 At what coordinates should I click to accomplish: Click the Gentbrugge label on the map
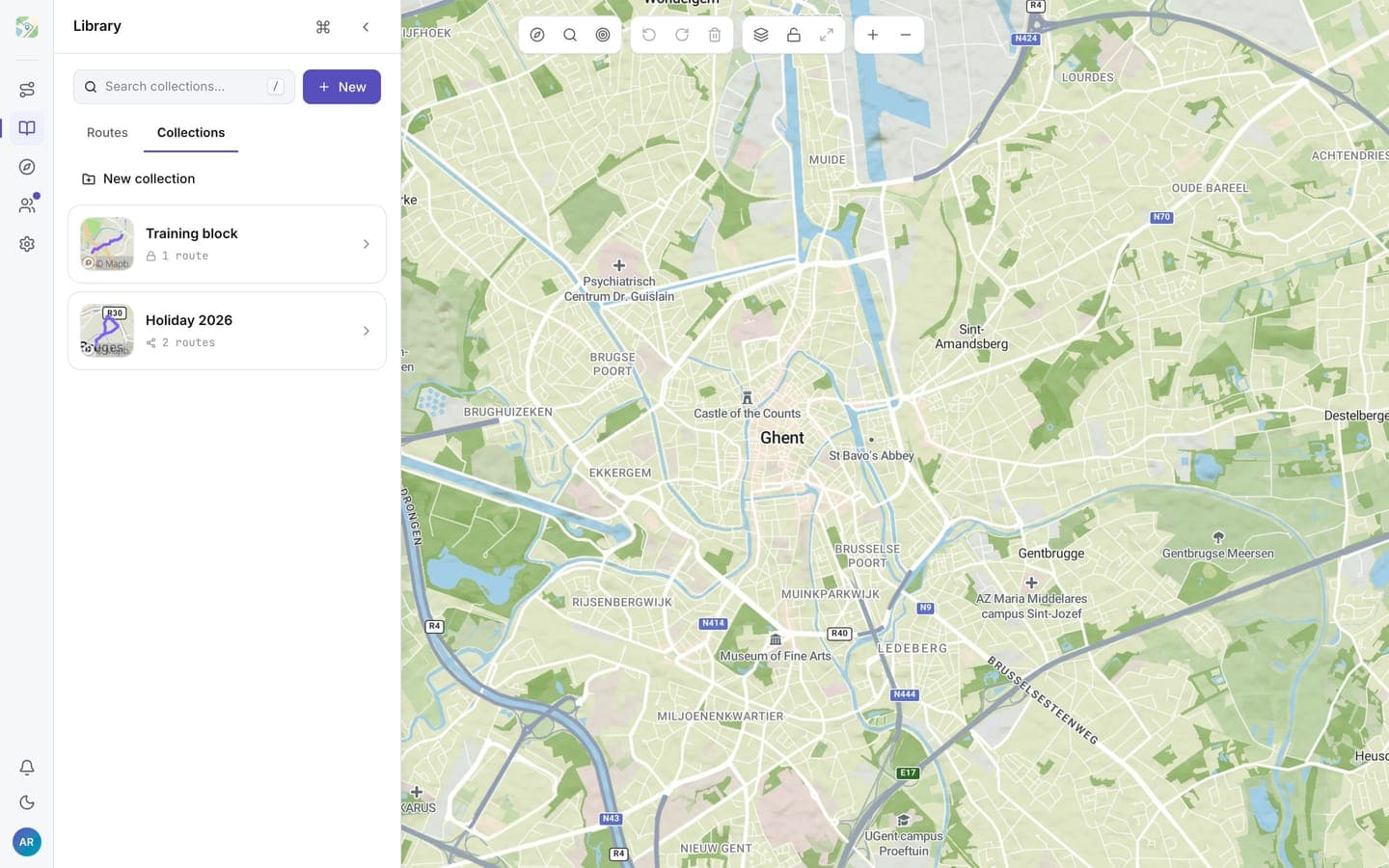click(1051, 554)
